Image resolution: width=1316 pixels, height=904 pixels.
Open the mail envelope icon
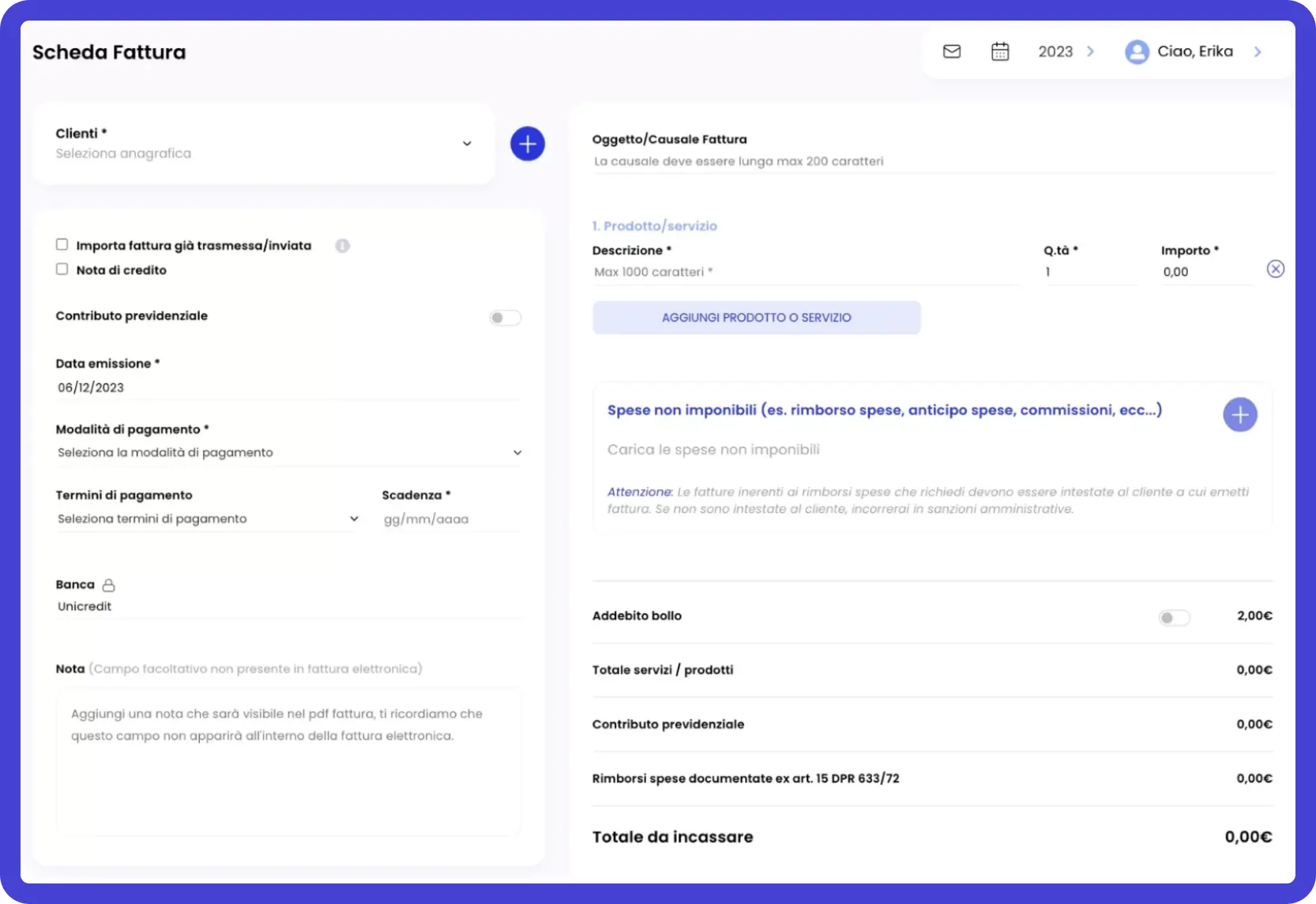952,51
